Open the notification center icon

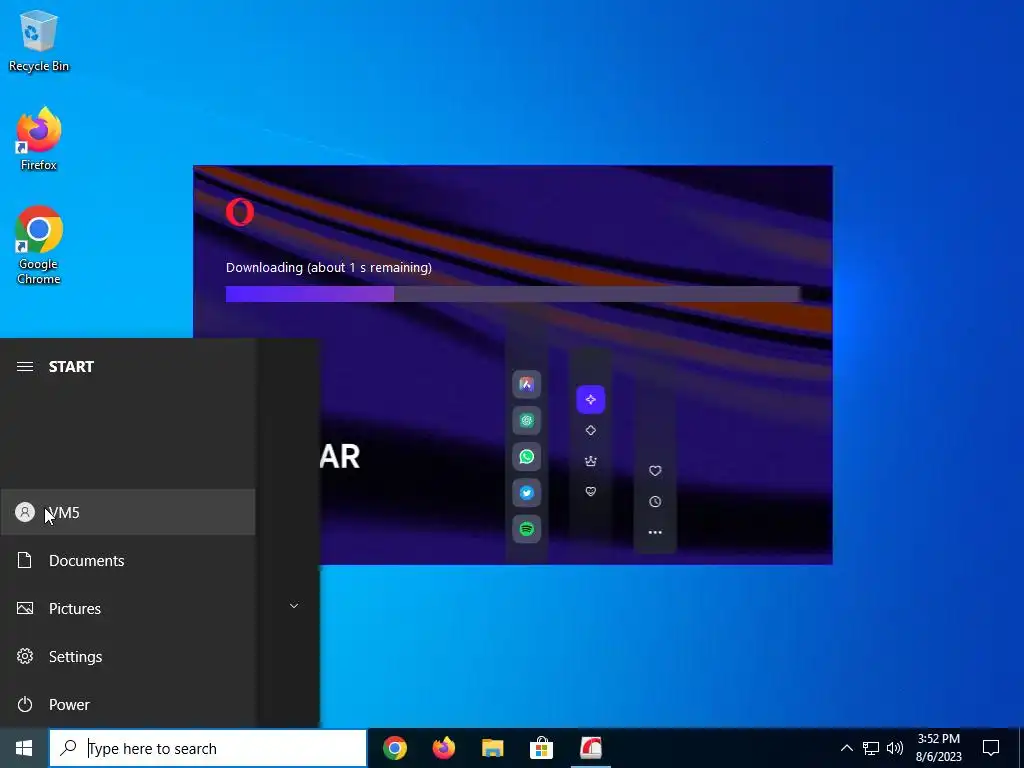point(991,748)
